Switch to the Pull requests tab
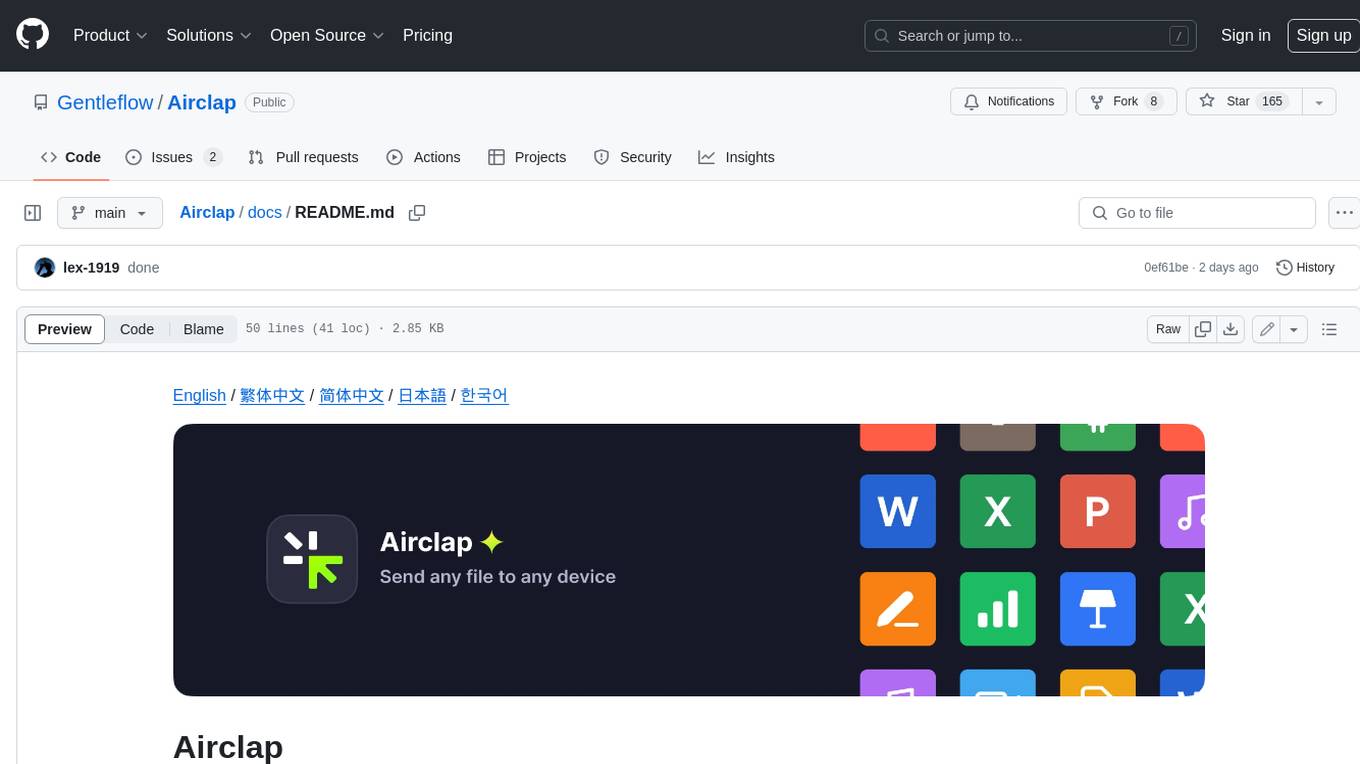Screen dimensions: 1360x764 pos(303,157)
